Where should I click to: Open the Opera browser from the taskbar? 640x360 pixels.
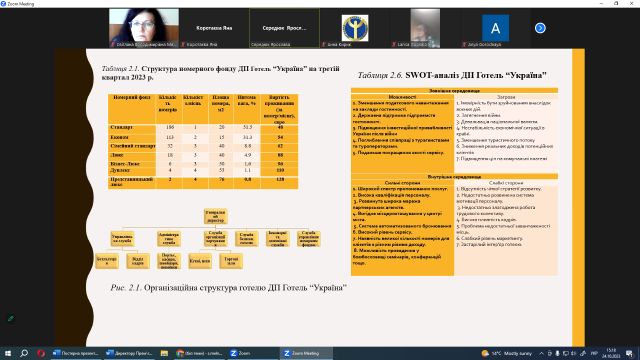41,353
